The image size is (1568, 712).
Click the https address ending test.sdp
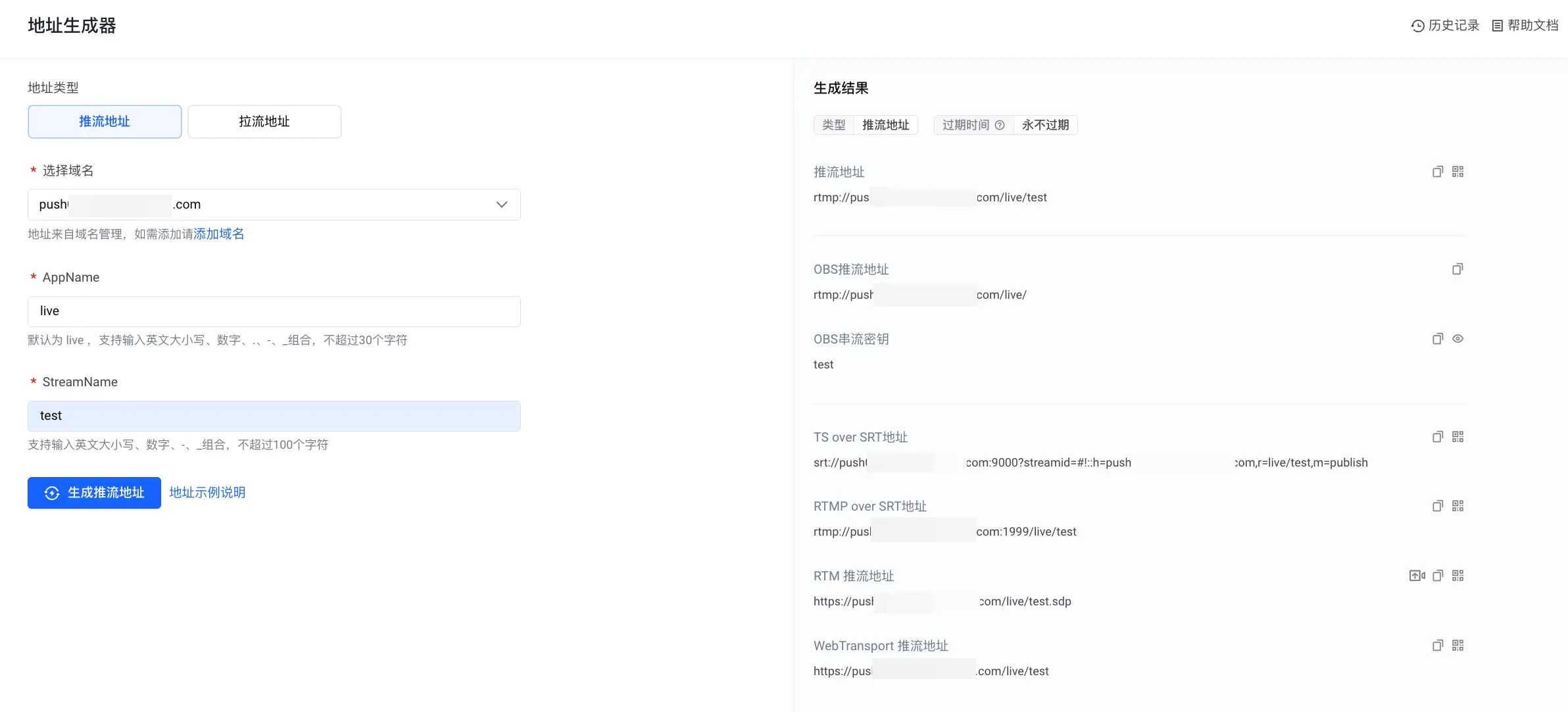pos(943,601)
